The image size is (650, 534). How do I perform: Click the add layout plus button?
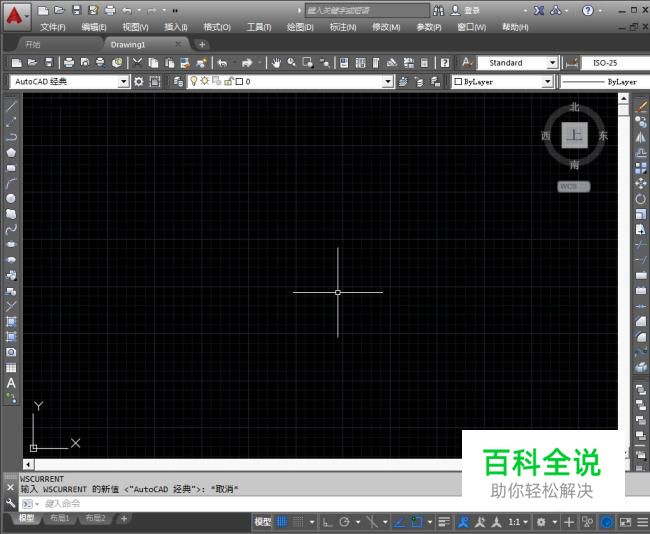[x=124, y=518]
